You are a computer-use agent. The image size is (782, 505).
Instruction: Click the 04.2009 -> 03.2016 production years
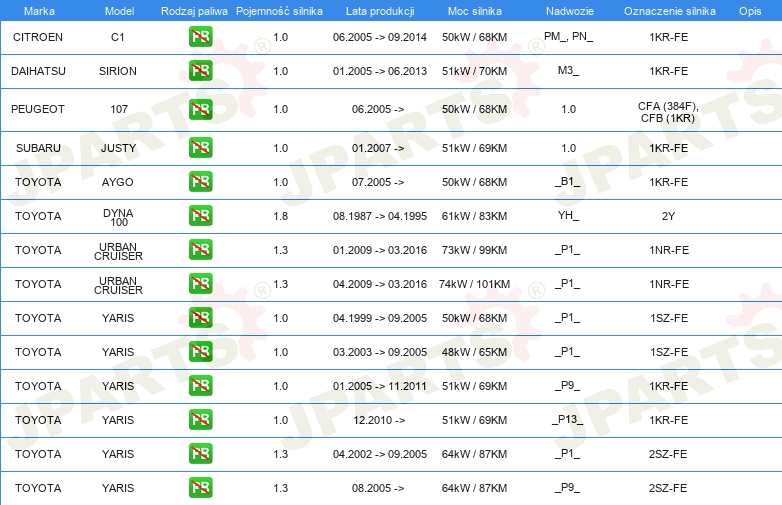click(x=380, y=284)
